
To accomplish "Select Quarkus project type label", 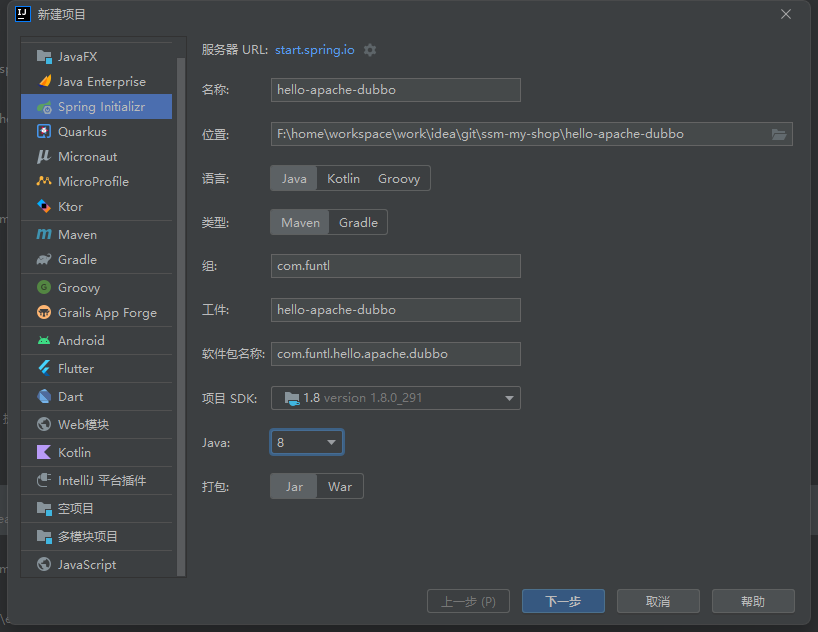I will (x=82, y=132).
